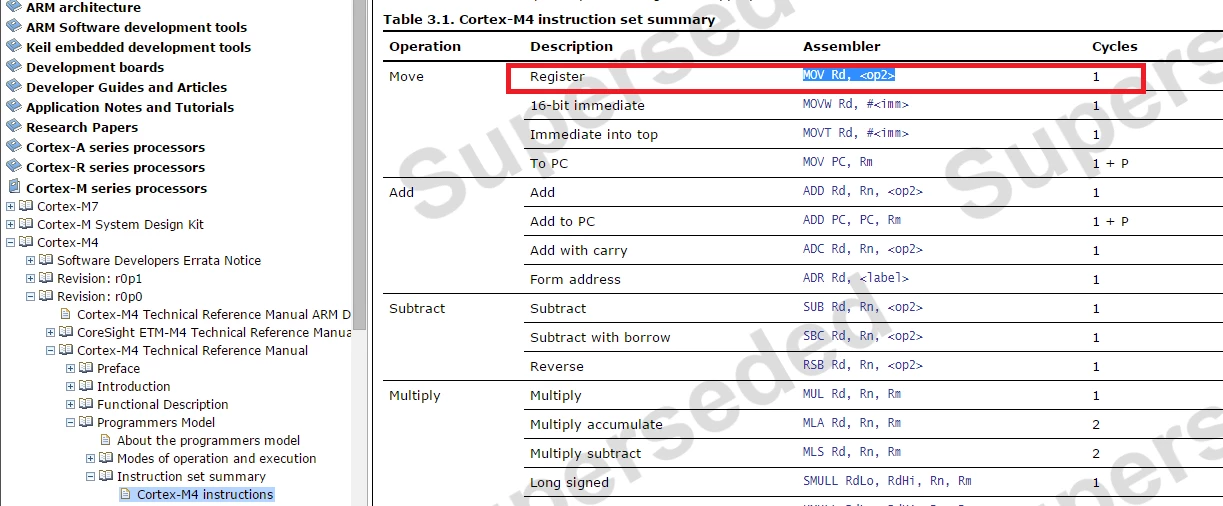Collapse the Programmers Model node
This screenshot has height=506, width=1223.
click(71, 423)
